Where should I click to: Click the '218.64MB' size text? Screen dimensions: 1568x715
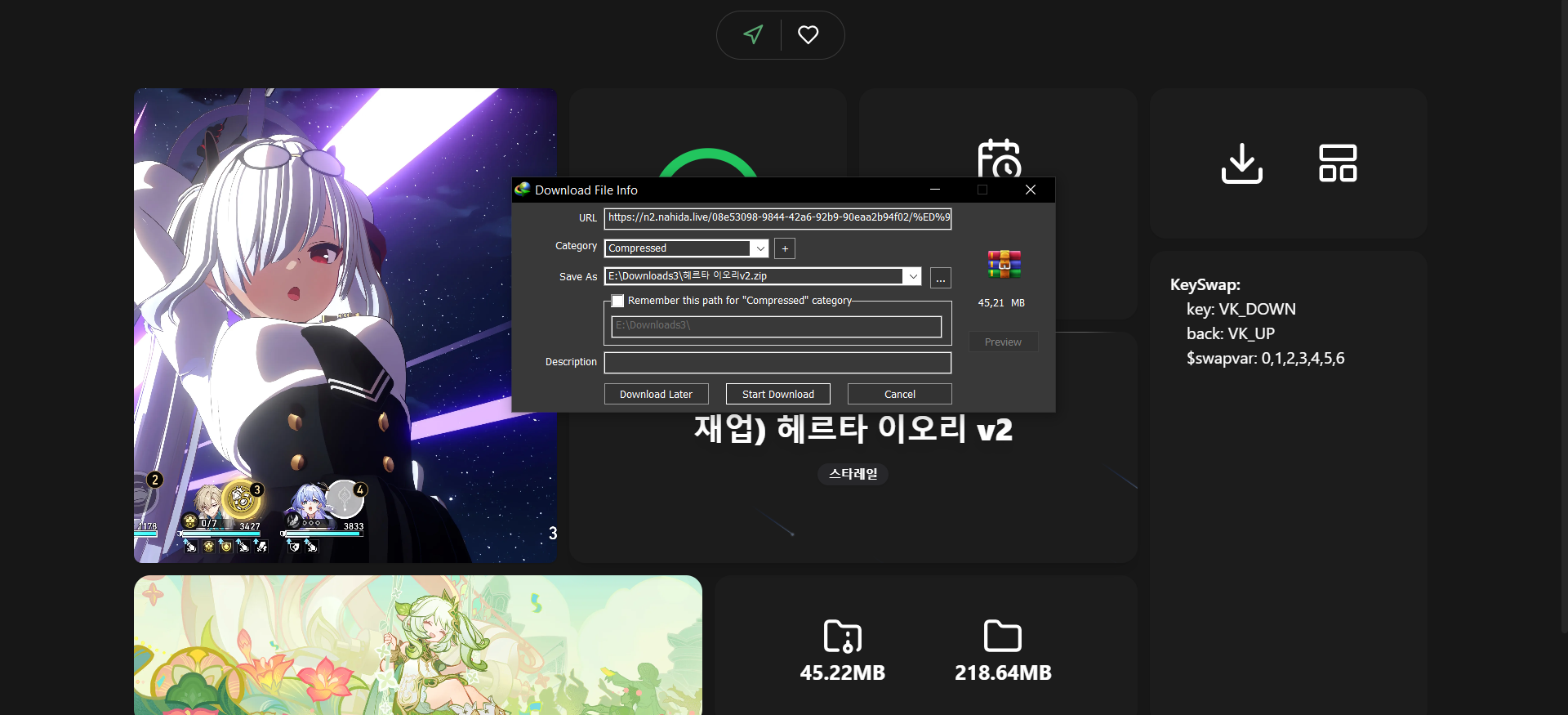pos(1003,673)
